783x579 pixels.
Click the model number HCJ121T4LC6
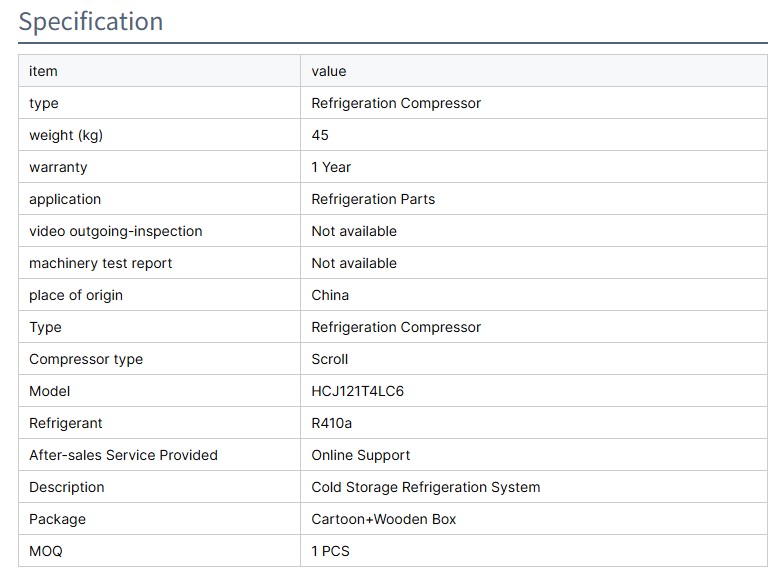pyautogui.click(x=358, y=391)
